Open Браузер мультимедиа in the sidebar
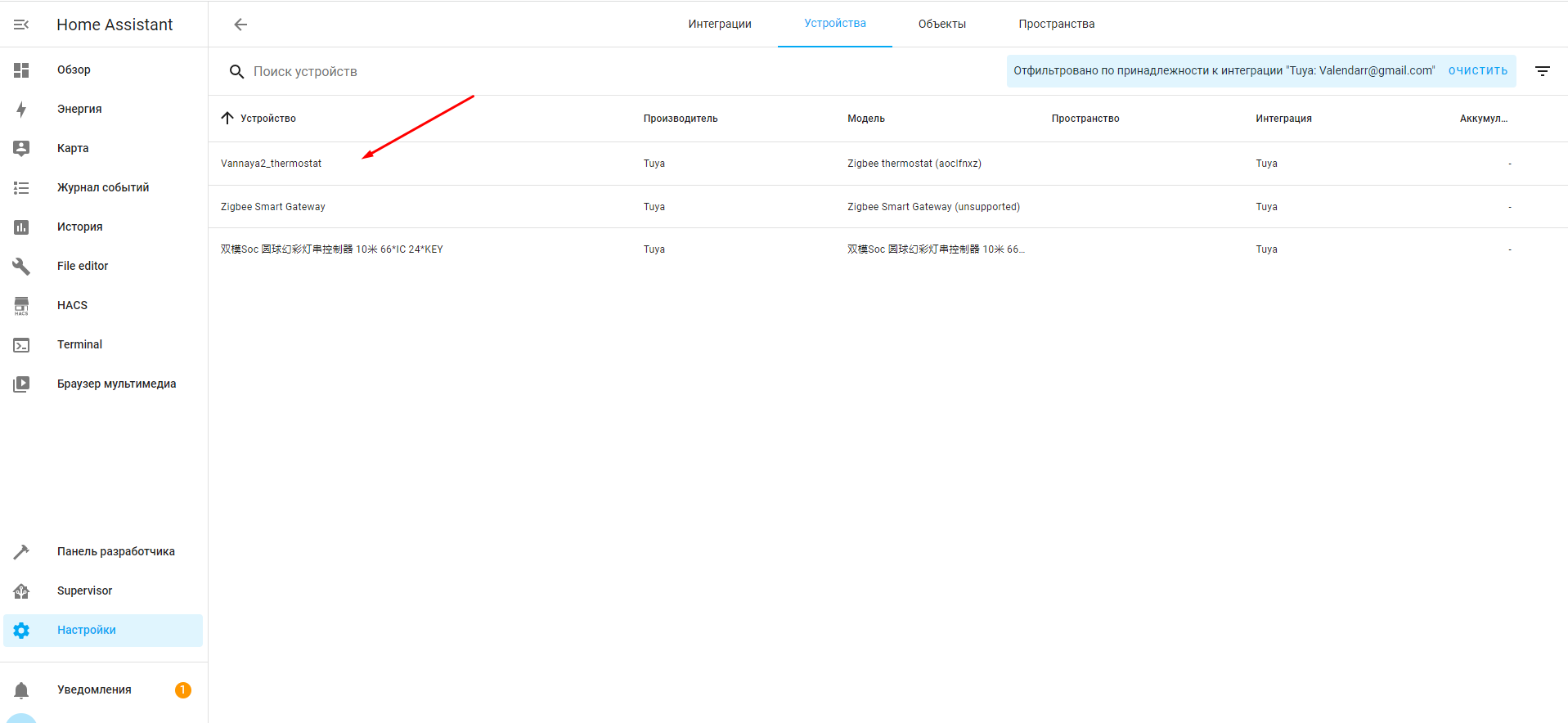 [103, 384]
